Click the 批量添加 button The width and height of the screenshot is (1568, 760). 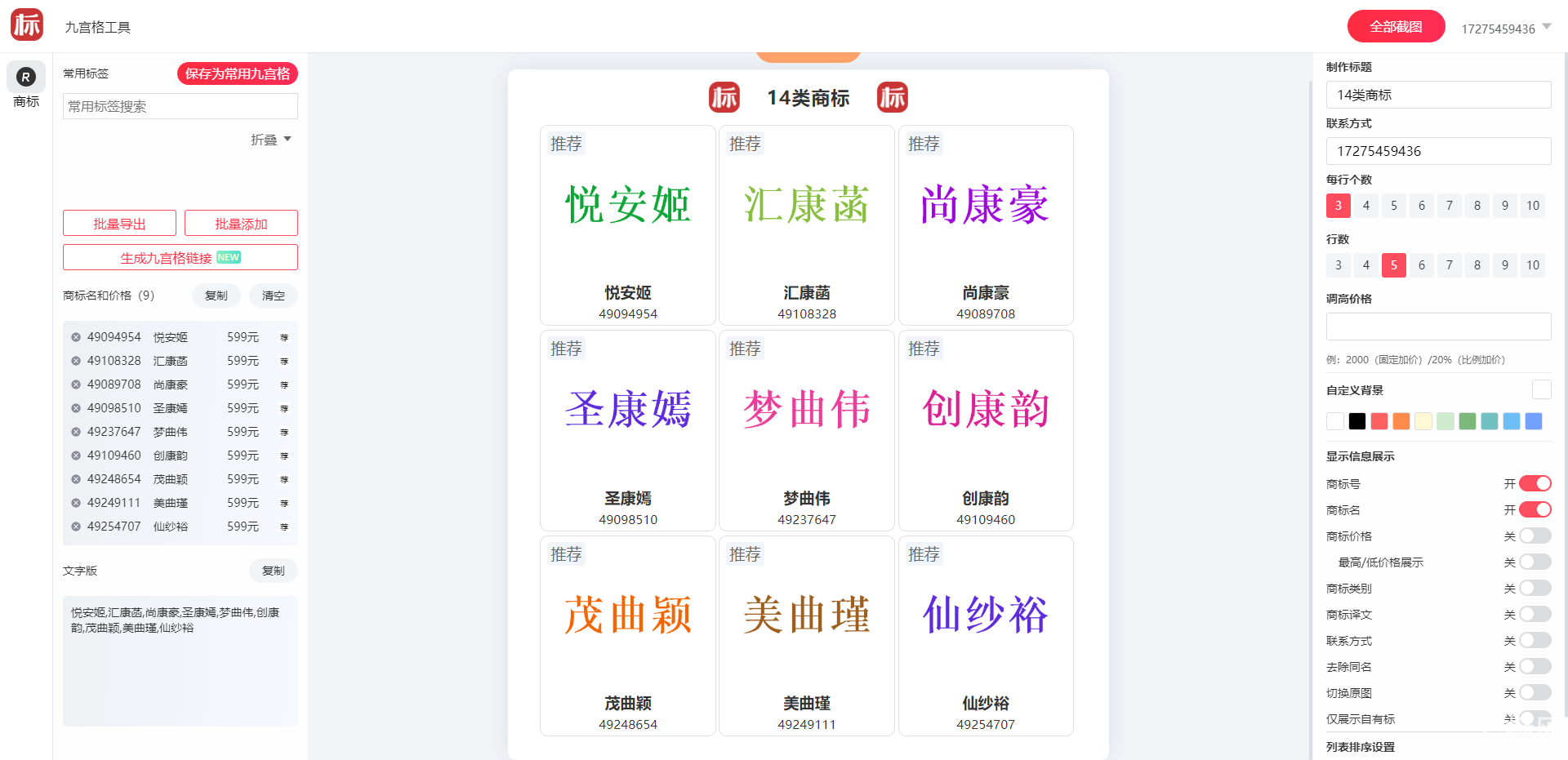(241, 224)
